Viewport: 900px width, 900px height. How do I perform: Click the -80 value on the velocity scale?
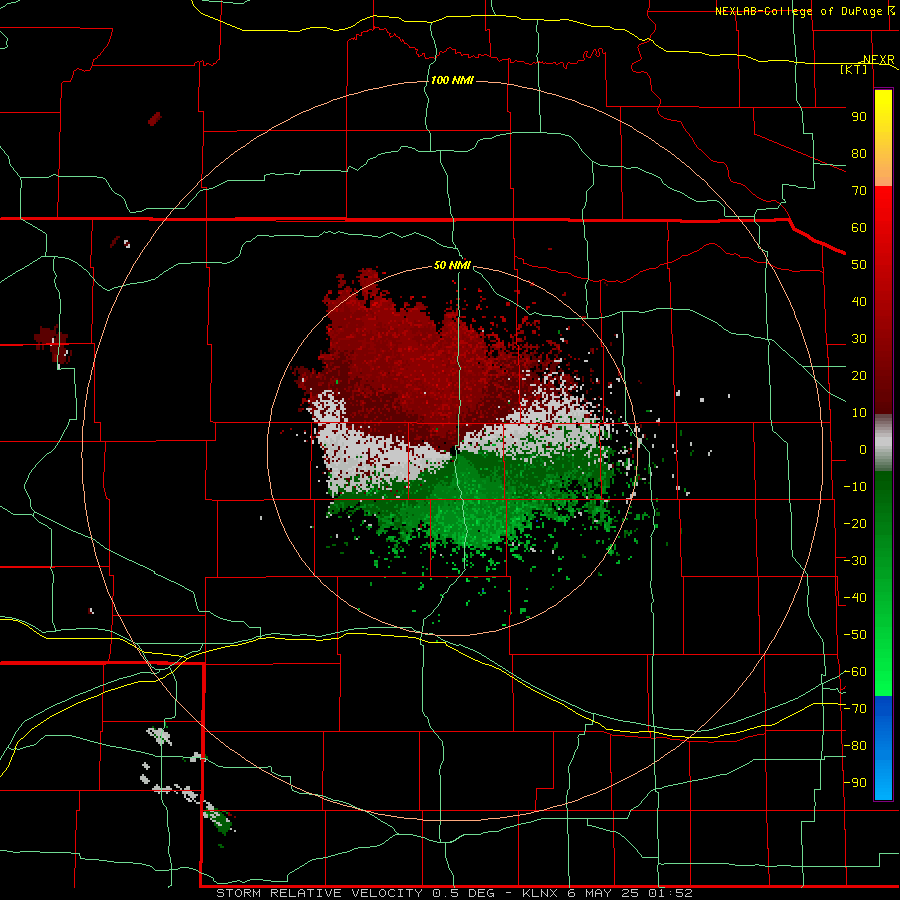tap(855, 746)
